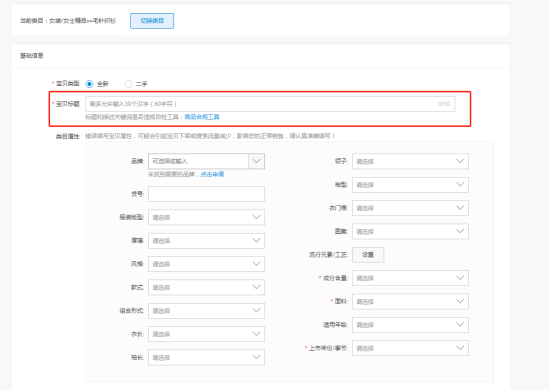Expand the 服装版型 dropdown
This screenshot has height=390, width=549.
pyautogui.click(x=206, y=217)
